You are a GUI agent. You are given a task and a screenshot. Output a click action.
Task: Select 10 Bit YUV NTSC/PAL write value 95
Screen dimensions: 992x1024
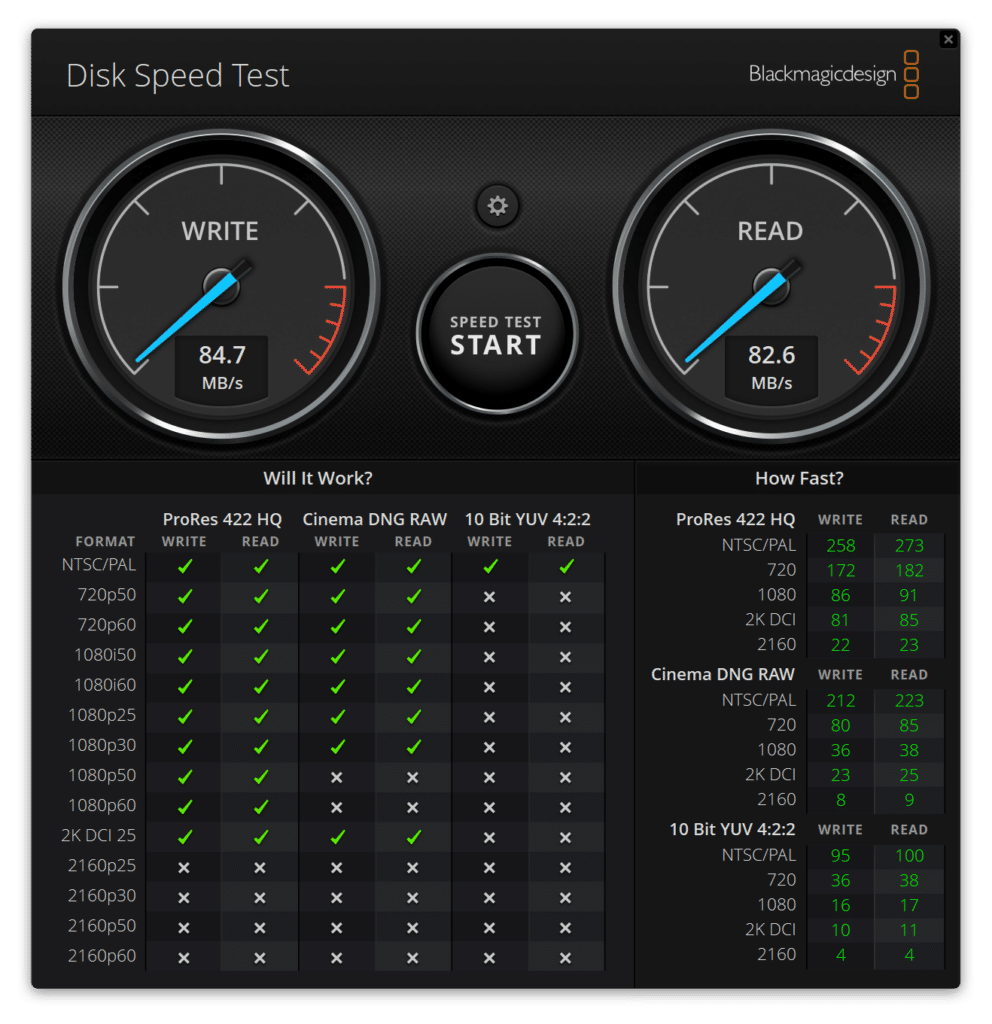pyautogui.click(x=840, y=856)
